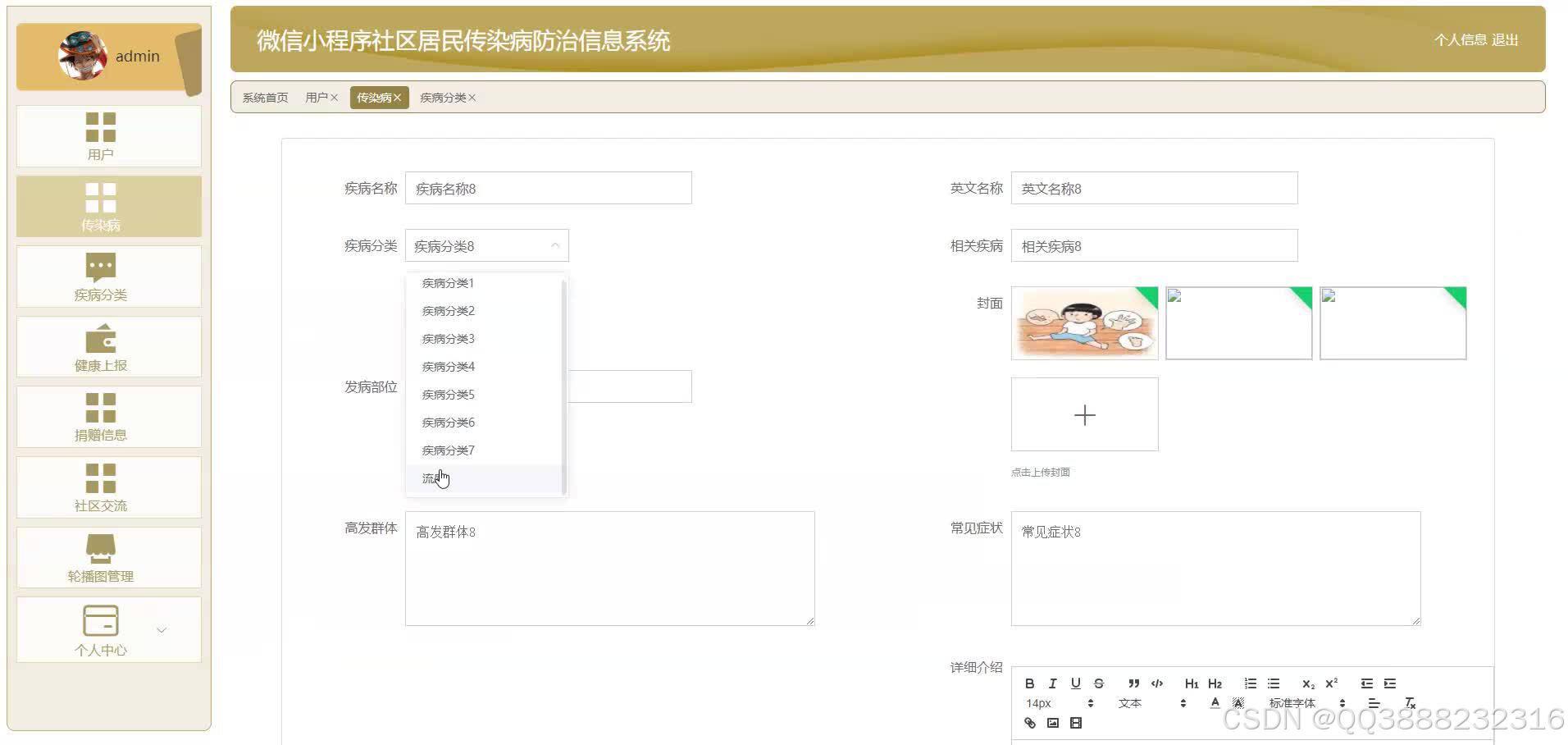Open 轮播图管理 in the sidebar
This screenshot has height=745, width=1568.
click(109, 557)
